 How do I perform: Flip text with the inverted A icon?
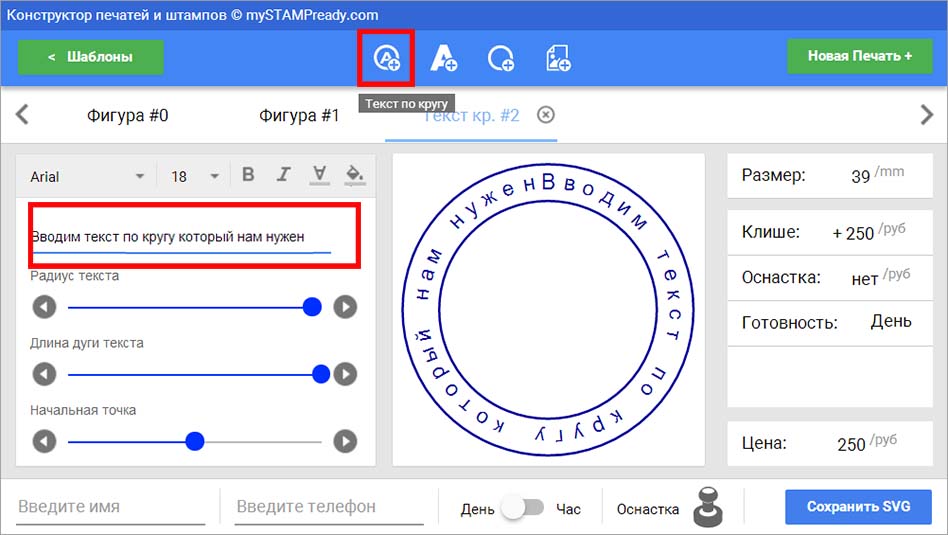pyautogui.click(x=319, y=175)
